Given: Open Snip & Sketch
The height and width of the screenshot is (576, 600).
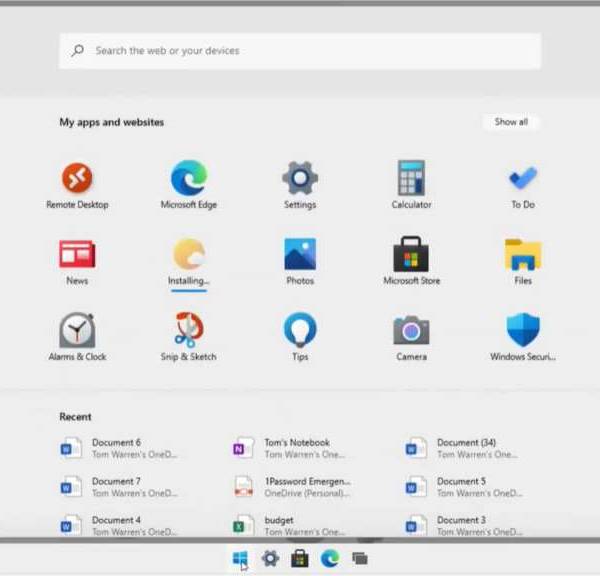Looking at the screenshot, I should coord(189,331).
